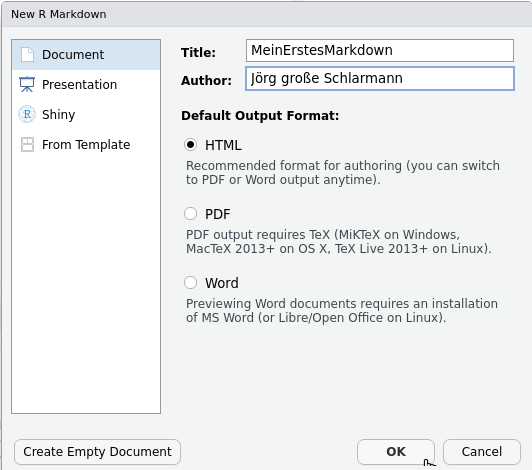Click the OK button
The height and width of the screenshot is (470, 532).
[x=396, y=452]
